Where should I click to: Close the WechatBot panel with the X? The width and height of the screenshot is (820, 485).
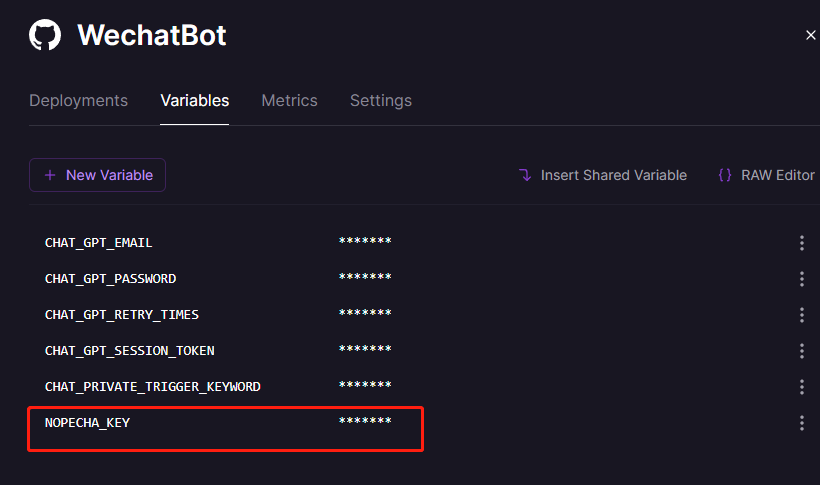pyautogui.click(x=811, y=35)
